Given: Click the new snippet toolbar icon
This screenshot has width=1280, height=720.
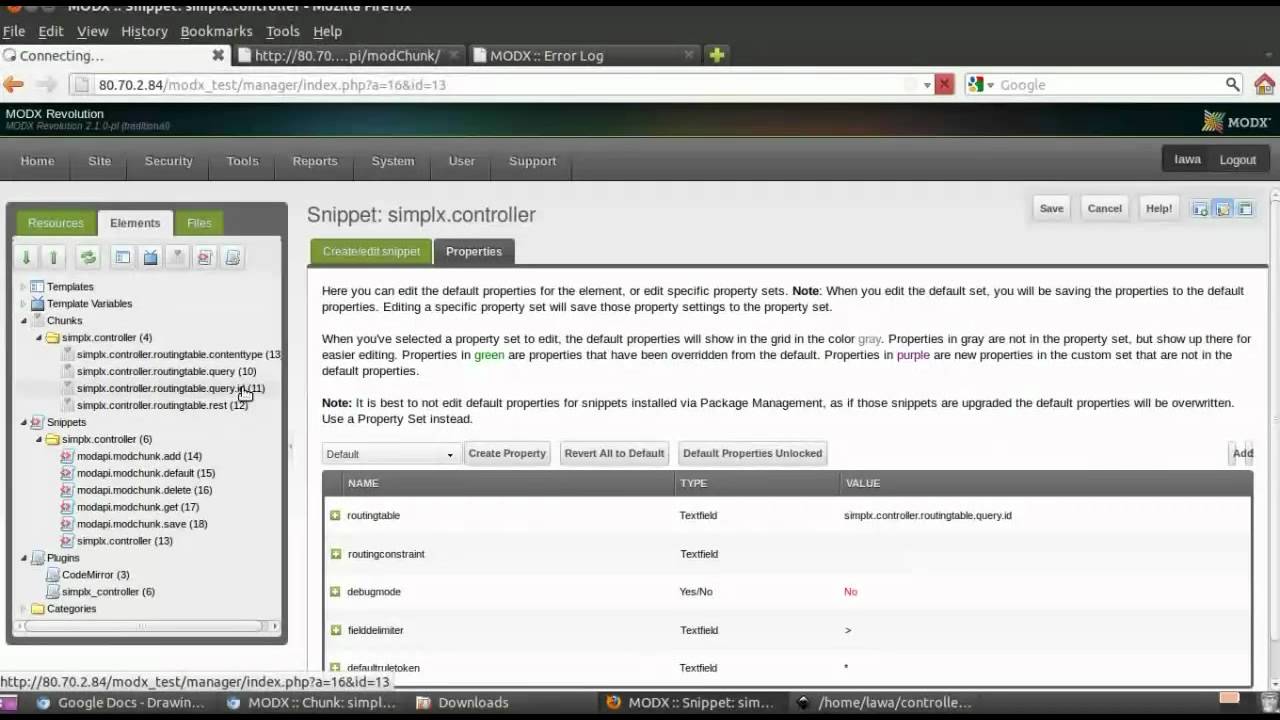Looking at the screenshot, I should pyautogui.click(x=205, y=257).
